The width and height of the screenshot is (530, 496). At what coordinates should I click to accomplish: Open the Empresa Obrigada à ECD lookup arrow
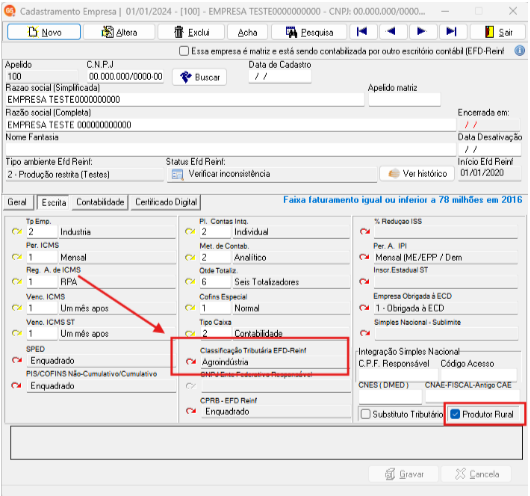pos(364,308)
